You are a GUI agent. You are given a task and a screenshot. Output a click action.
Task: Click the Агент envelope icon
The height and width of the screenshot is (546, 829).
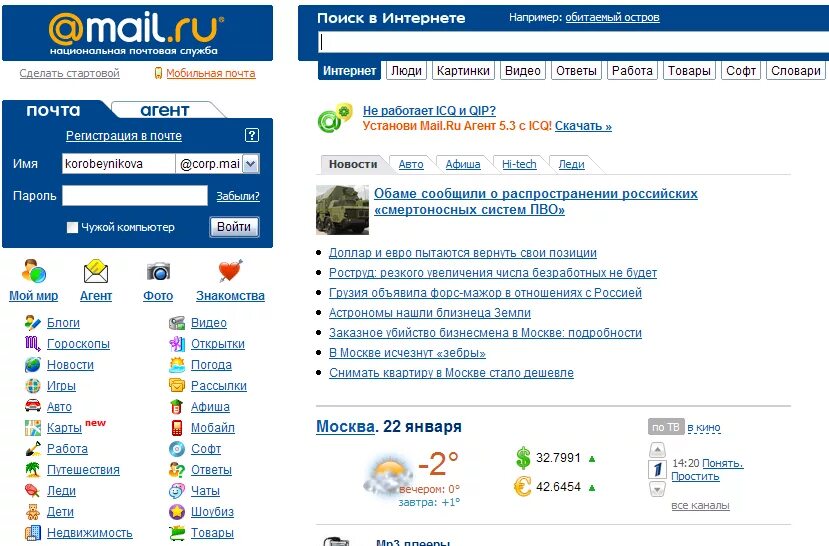click(96, 272)
